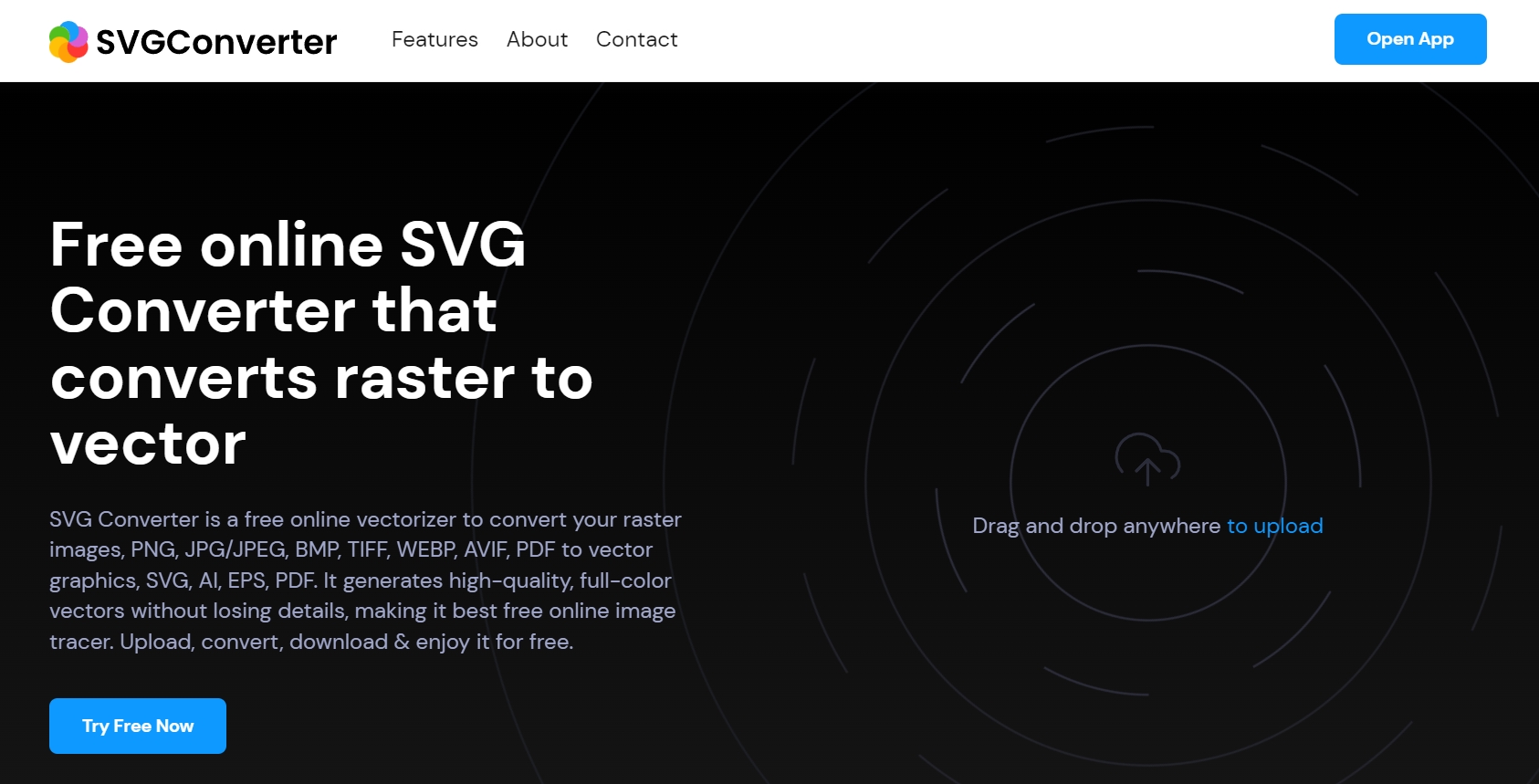
Task: Click the SVGConverter brand name text
Action: pos(216,42)
